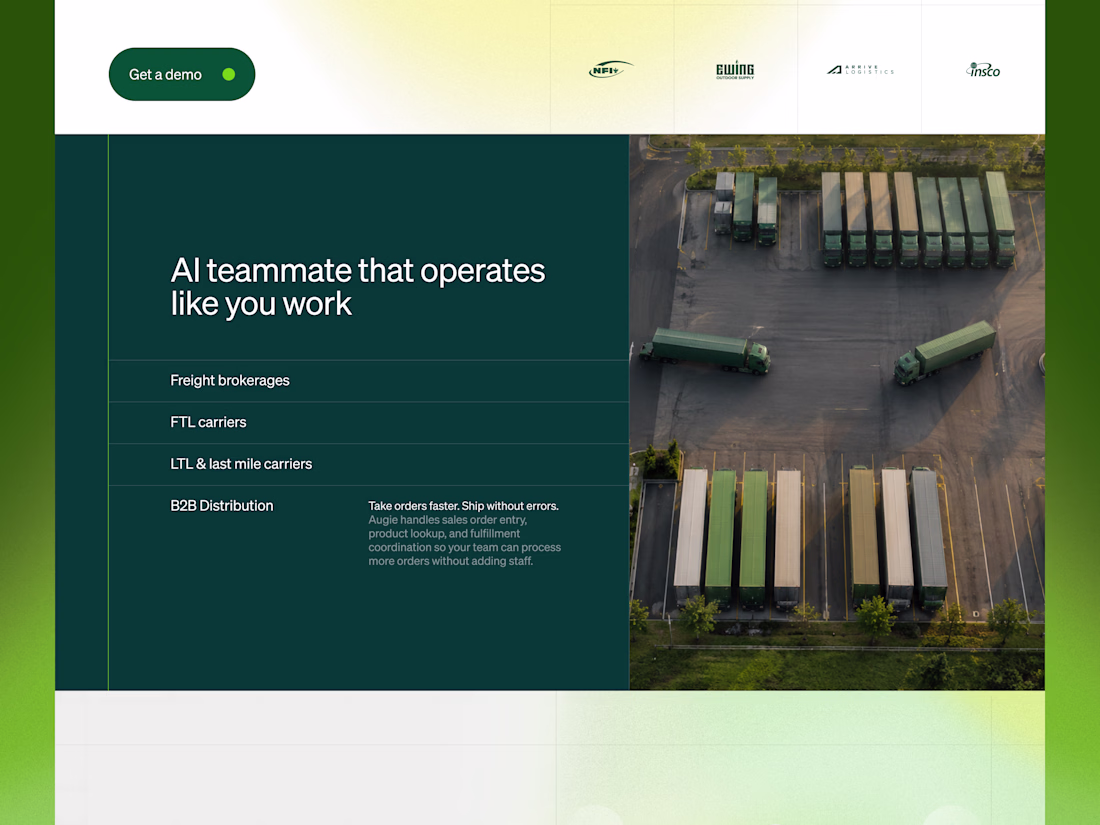Screen dimensions: 1100x825
Task: Open the NFI logo
Action: coord(610,69)
